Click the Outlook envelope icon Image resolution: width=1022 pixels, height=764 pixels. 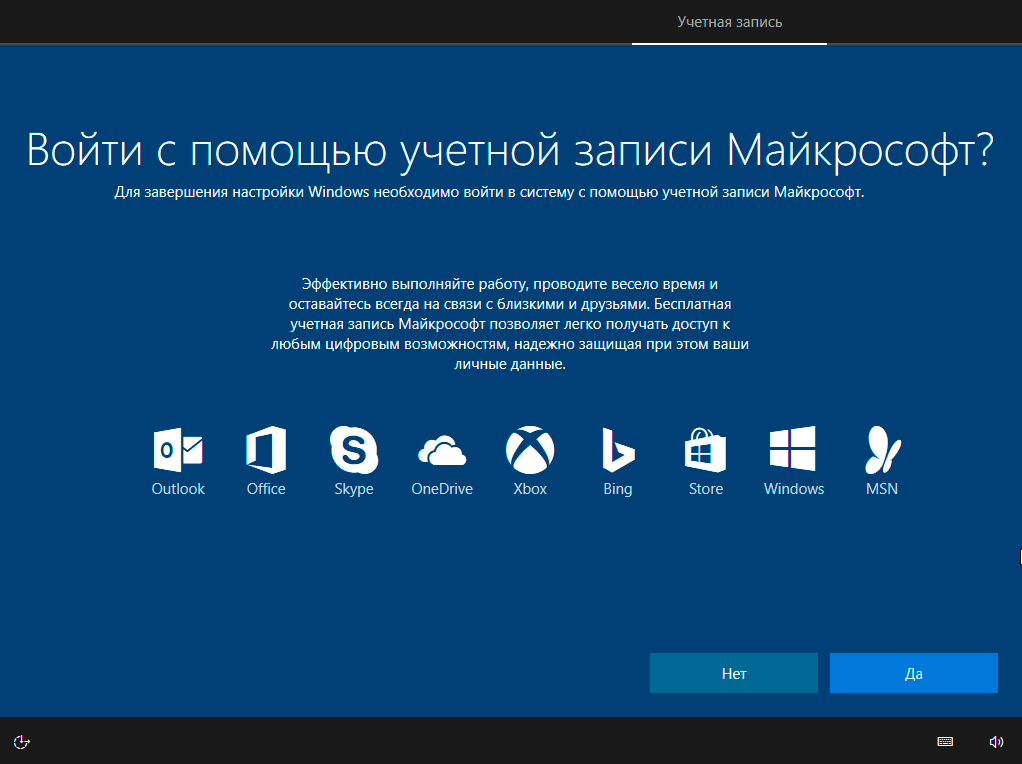[x=178, y=449]
